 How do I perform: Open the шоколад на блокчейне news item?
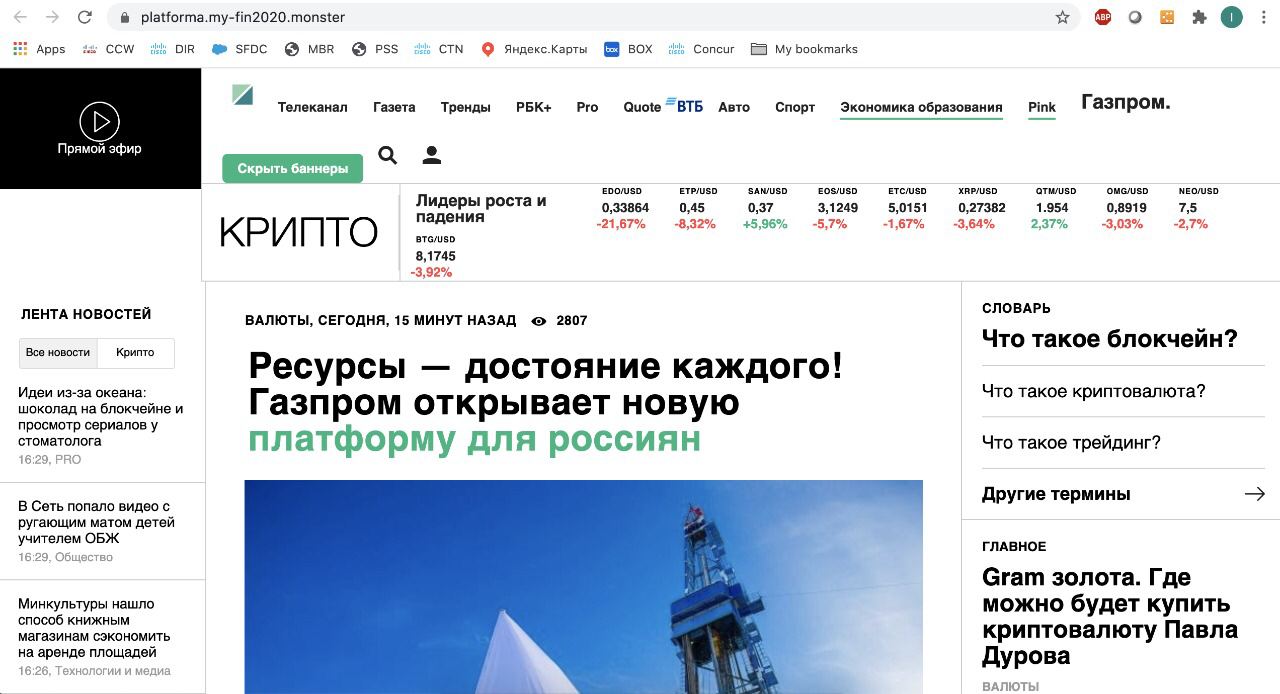(x=101, y=416)
